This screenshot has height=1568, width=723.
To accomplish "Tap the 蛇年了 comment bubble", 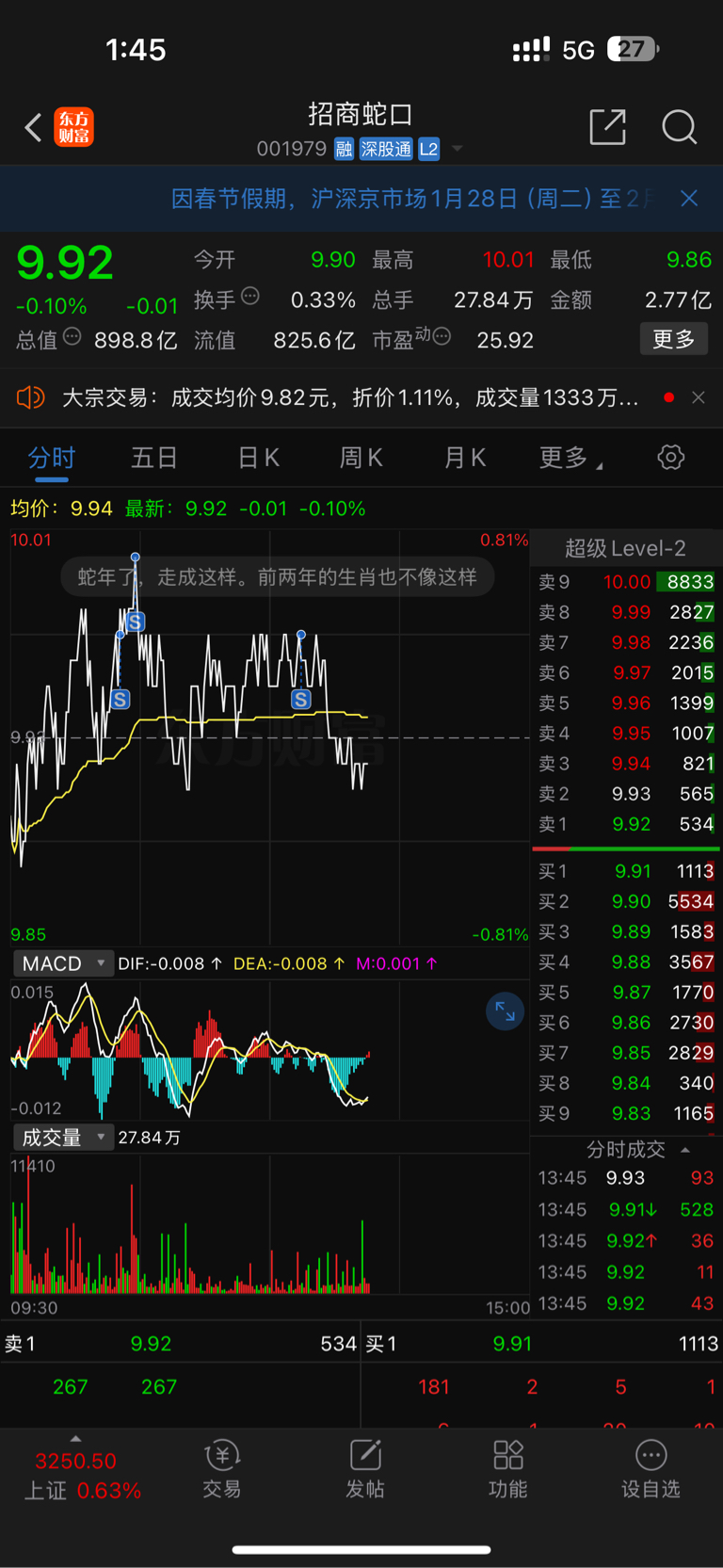I will pos(277,576).
